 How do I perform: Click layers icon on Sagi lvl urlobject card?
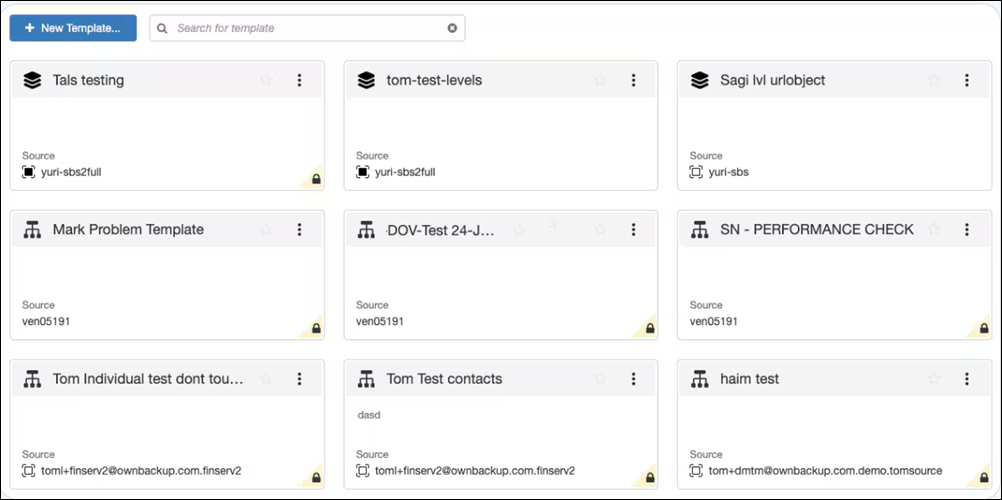point(700,81)
